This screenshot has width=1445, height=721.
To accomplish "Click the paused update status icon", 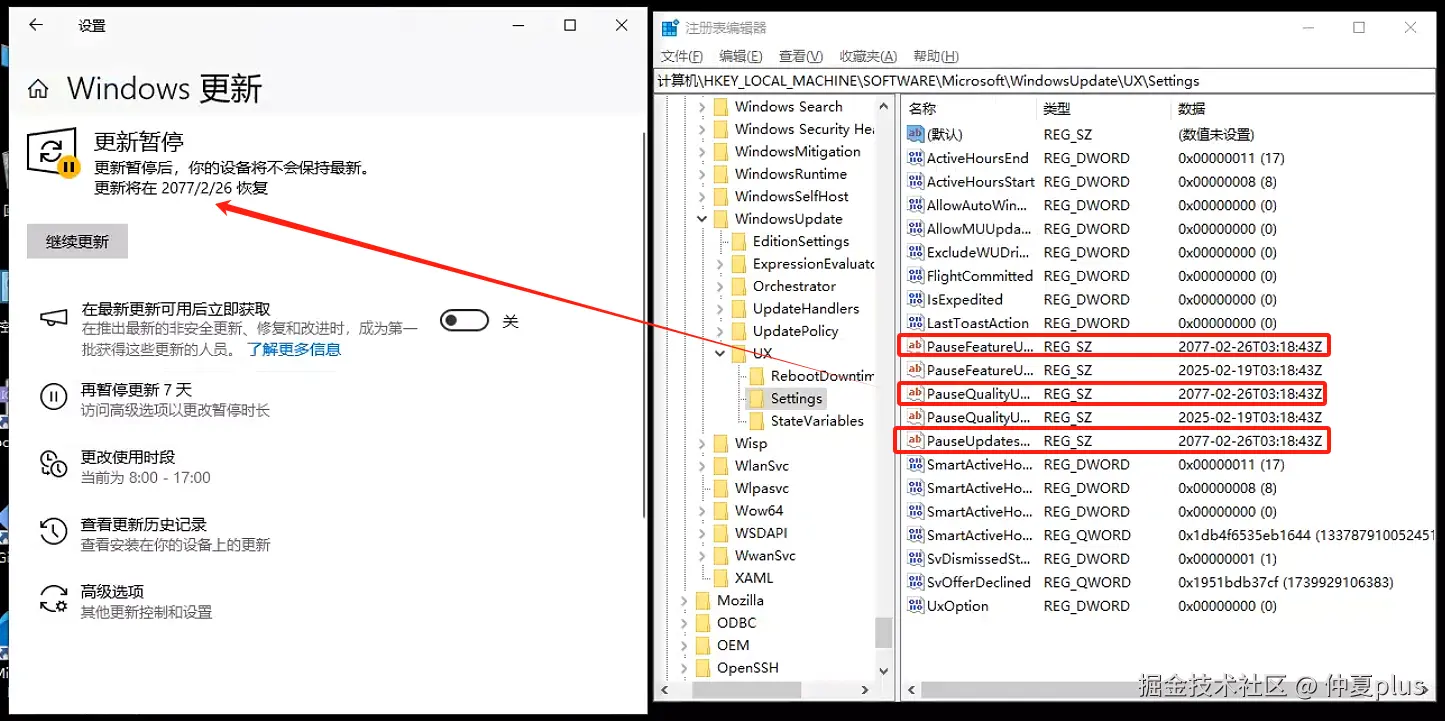I will 52,153.
